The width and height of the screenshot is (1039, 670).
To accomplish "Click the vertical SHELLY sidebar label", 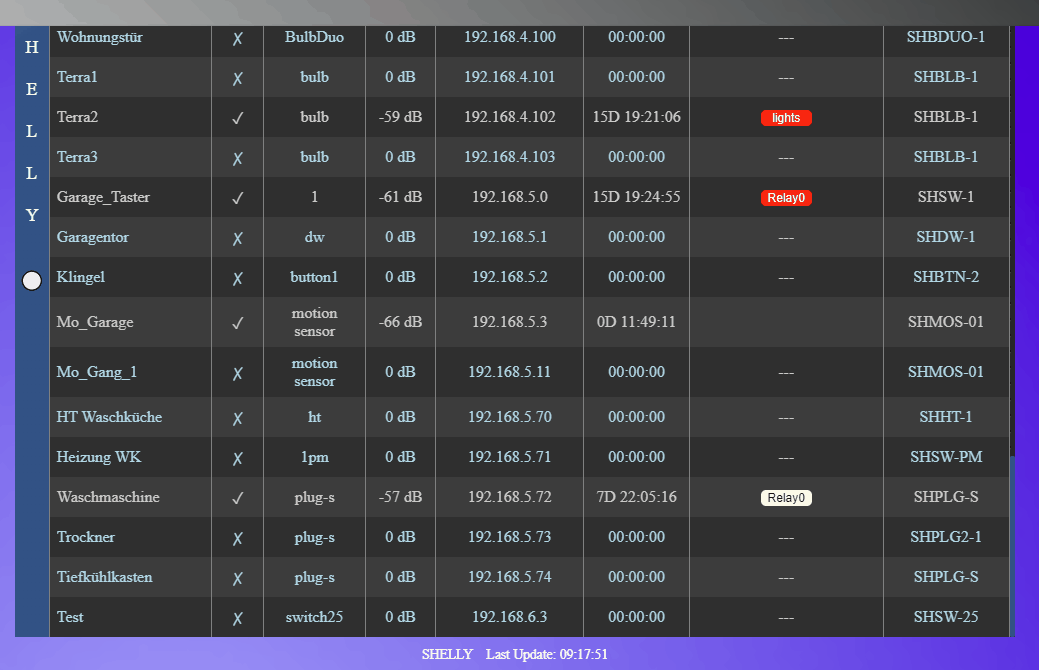I will coord(32,130).
